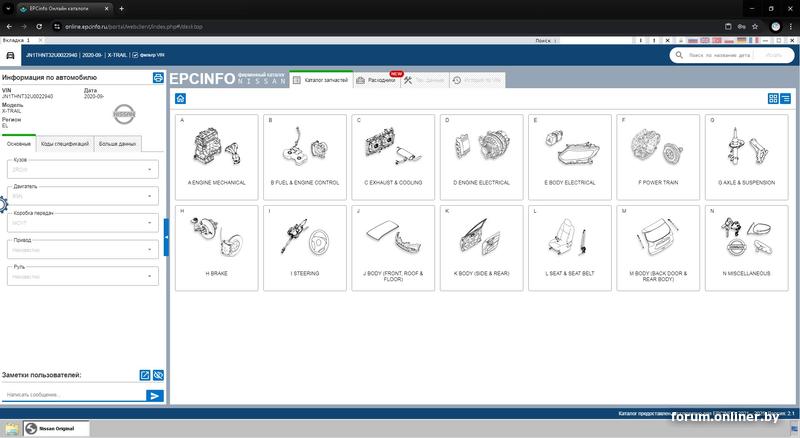Toggle visibility of user notes
The image size is (800, 438).
[158, 375]
